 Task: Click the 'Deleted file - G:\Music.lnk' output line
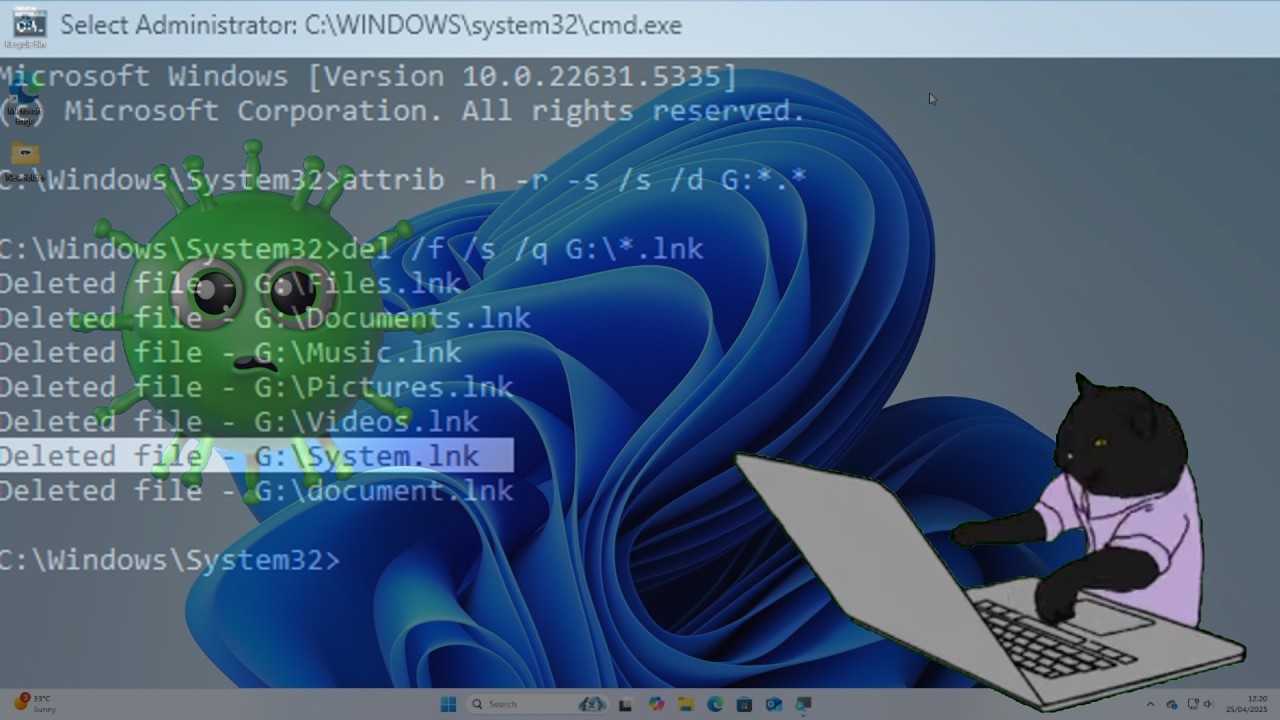231,352
